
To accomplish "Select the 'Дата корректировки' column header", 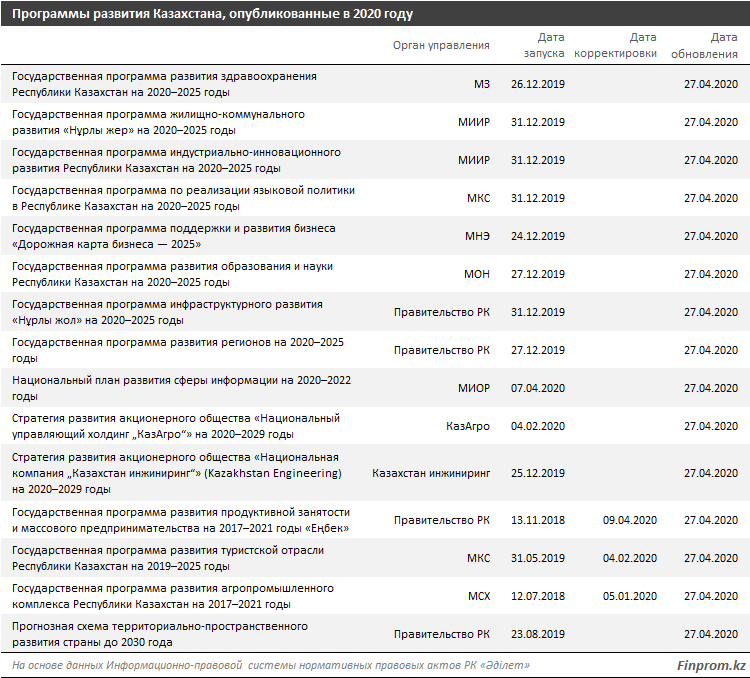I will [x=615, y=45].
